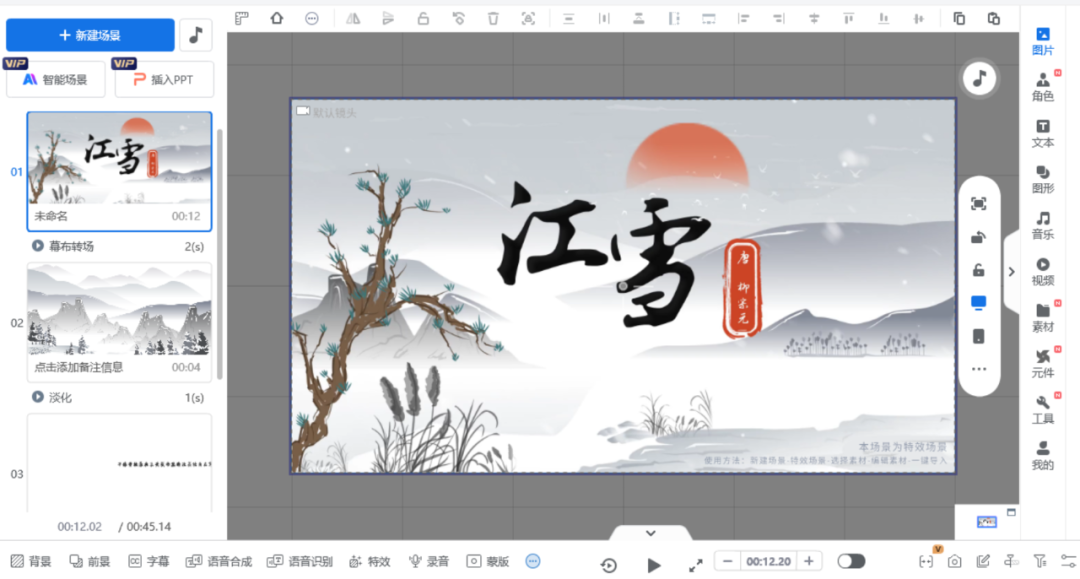Expand the panel collapse chevron below canvas

click(x=650, y=532)
